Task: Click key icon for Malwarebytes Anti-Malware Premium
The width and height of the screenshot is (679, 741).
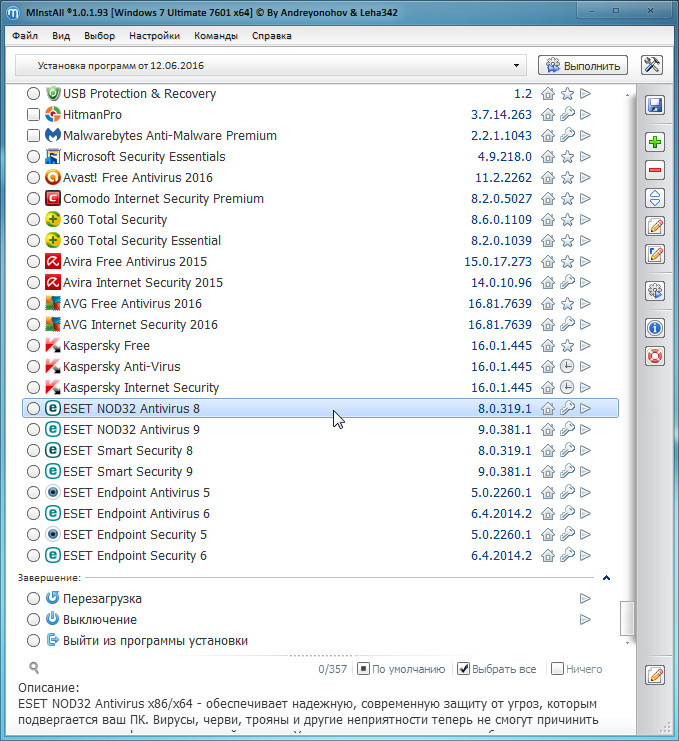Action: tap(567, 135)
